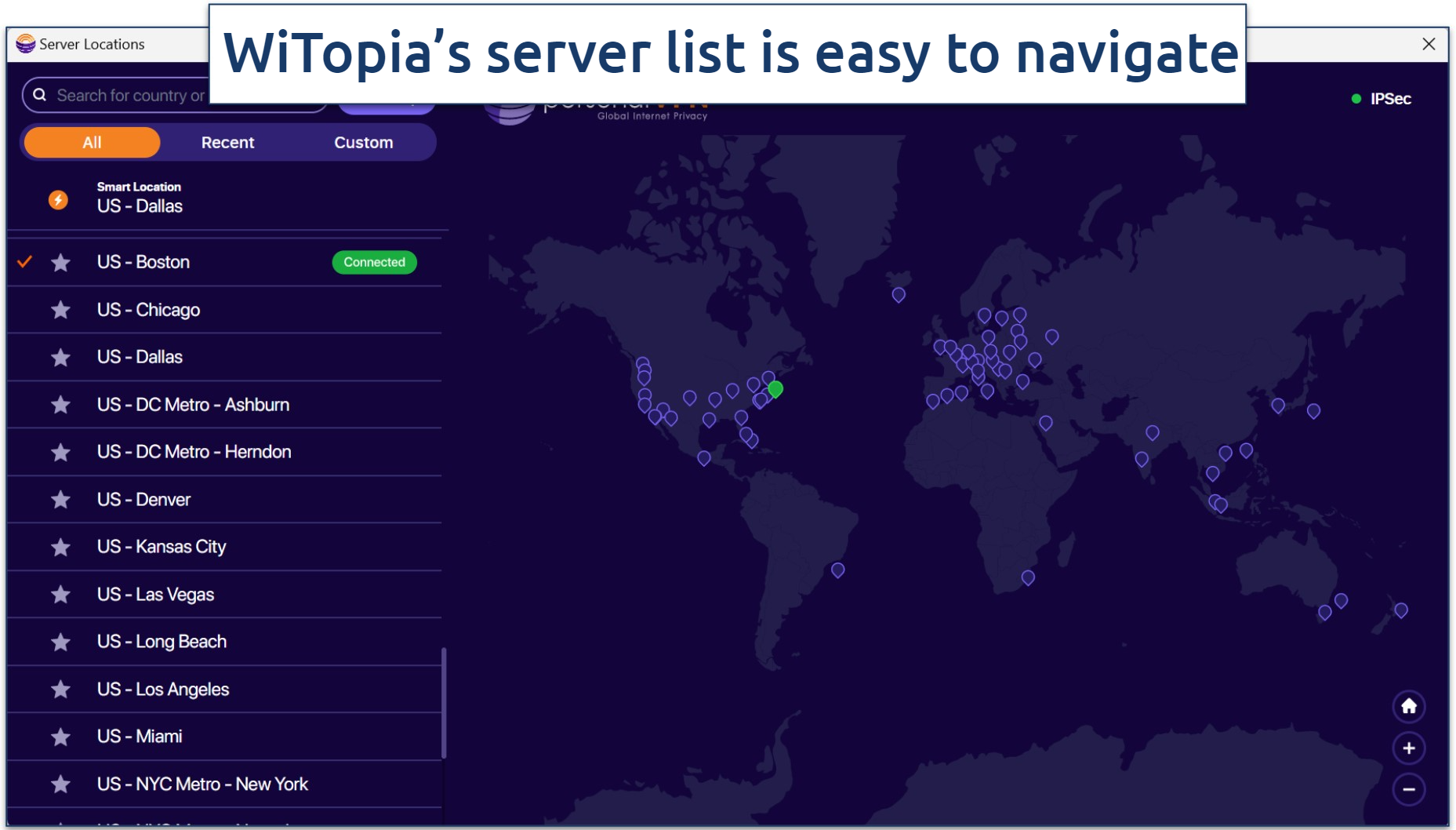Select US - Las Vegas from the server list

click(155, 594)
